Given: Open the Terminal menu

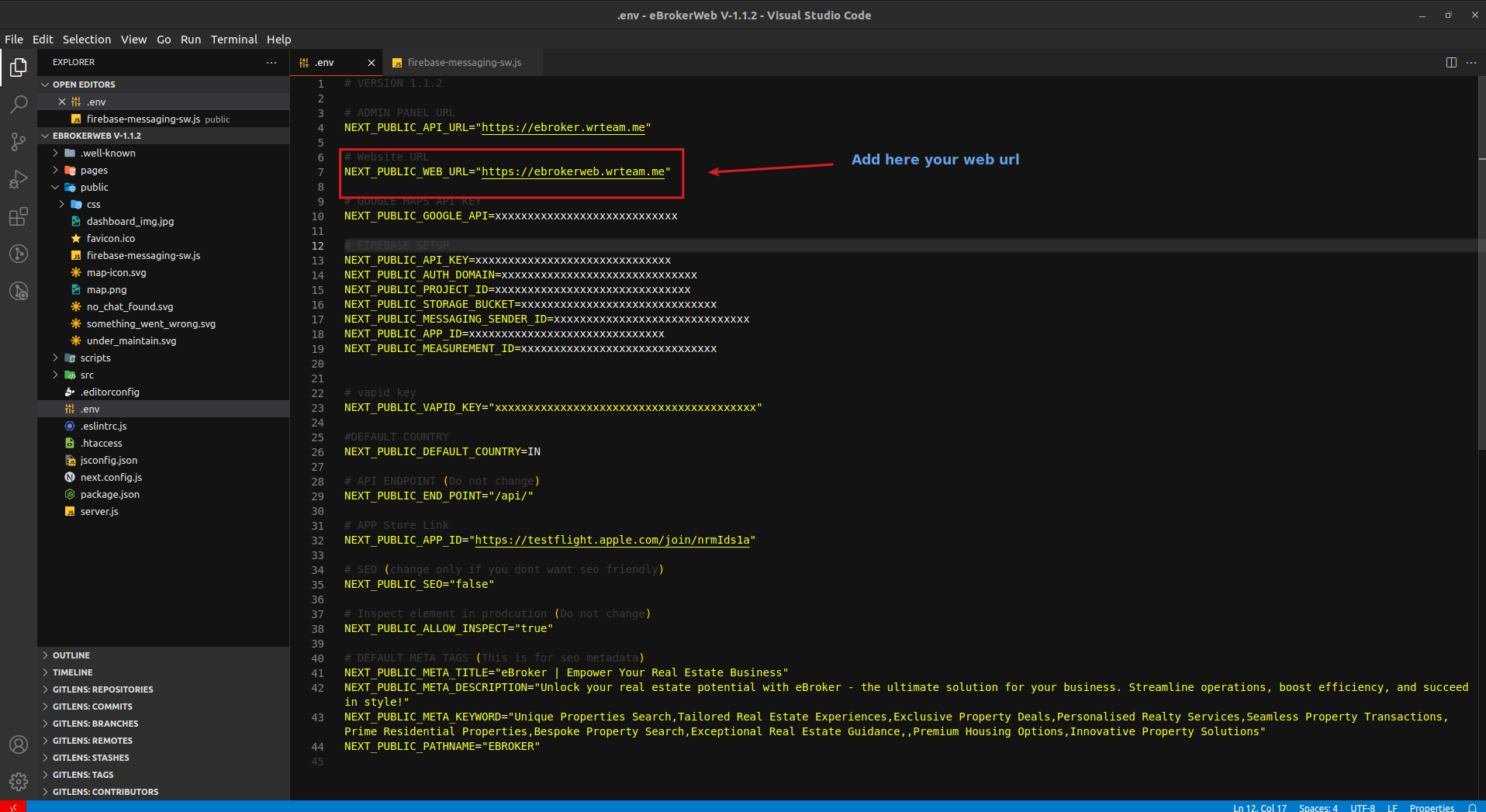Looking at the screenshot, I should [233, 40].
